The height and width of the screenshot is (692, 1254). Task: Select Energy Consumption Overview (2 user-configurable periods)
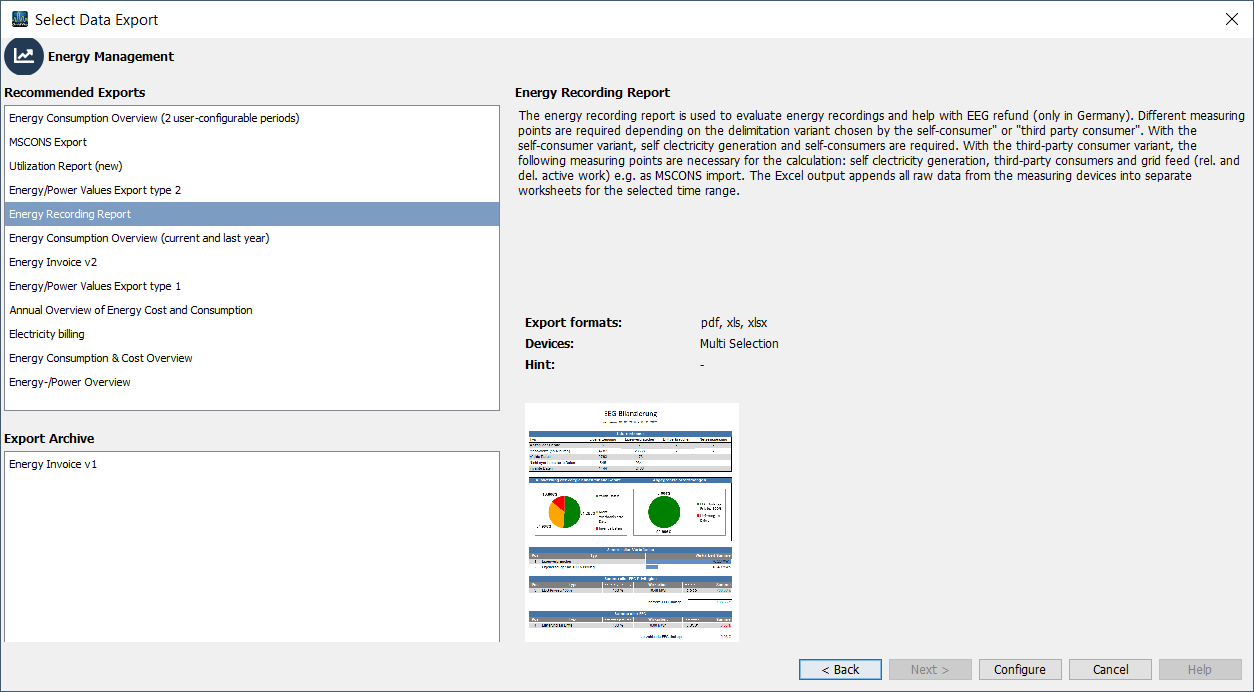tap(154, 118)
